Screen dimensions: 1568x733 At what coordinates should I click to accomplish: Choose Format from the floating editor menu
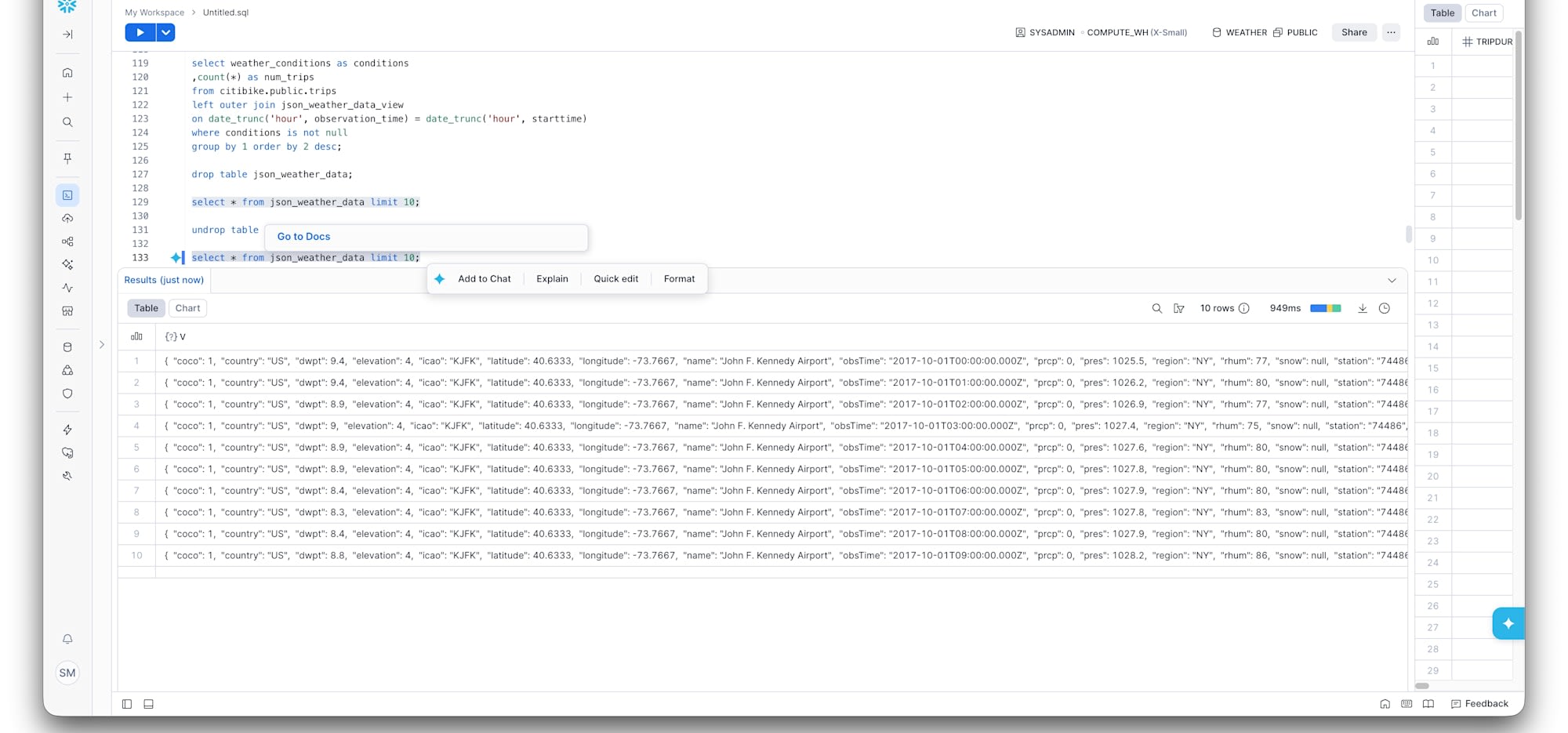pyautogui.click(x=679, y=278)
